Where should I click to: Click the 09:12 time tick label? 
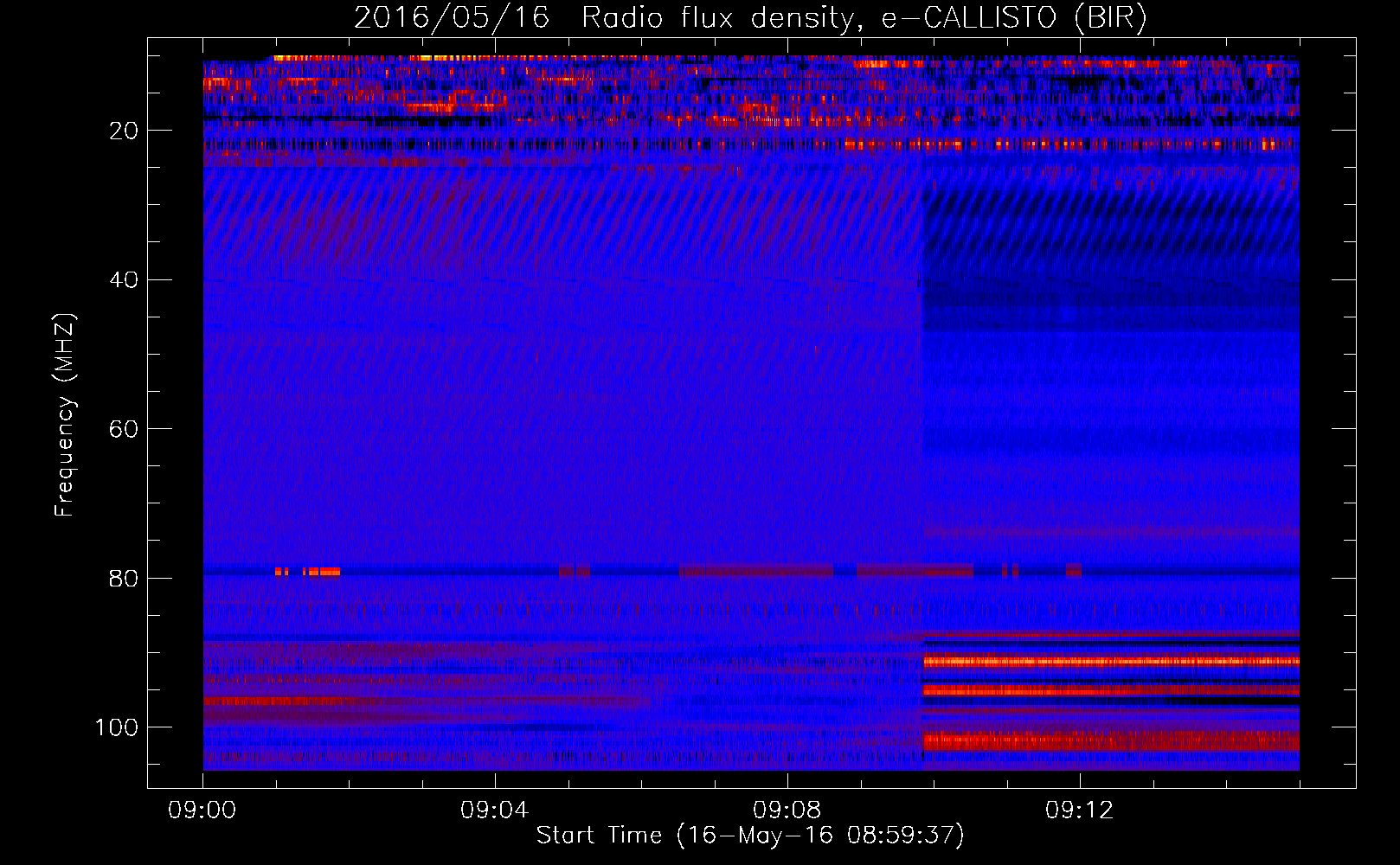point(1079,811)
